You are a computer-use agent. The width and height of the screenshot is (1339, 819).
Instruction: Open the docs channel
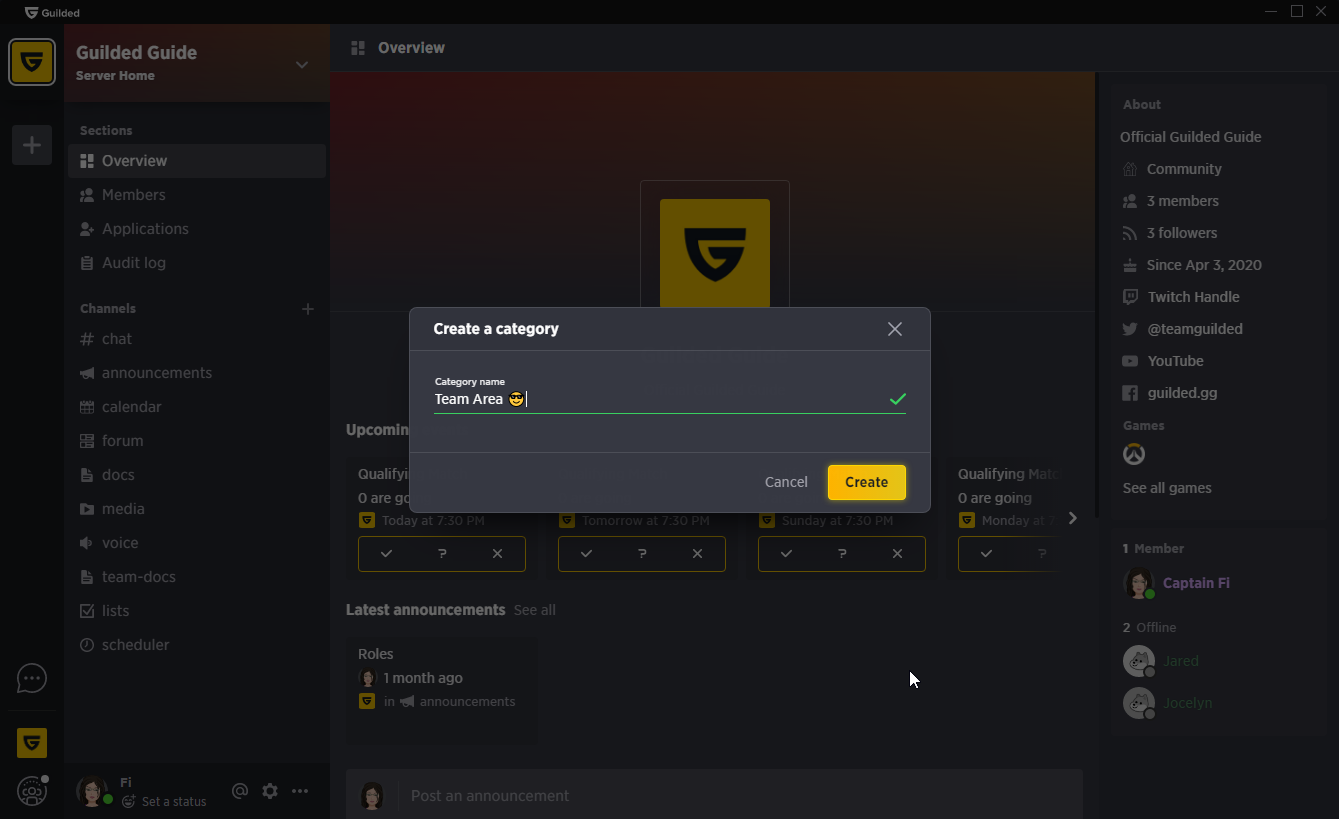(197, 475)
